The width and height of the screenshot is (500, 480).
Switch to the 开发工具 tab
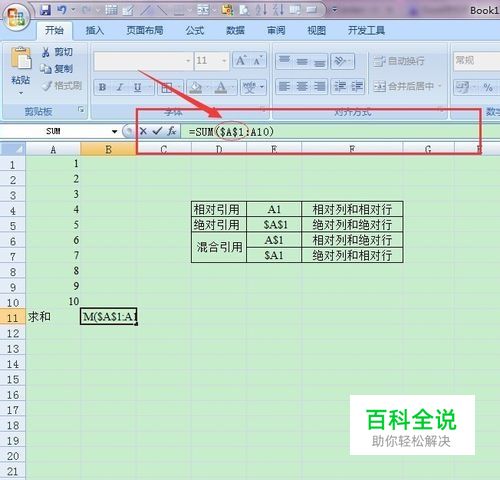point(366,30)
